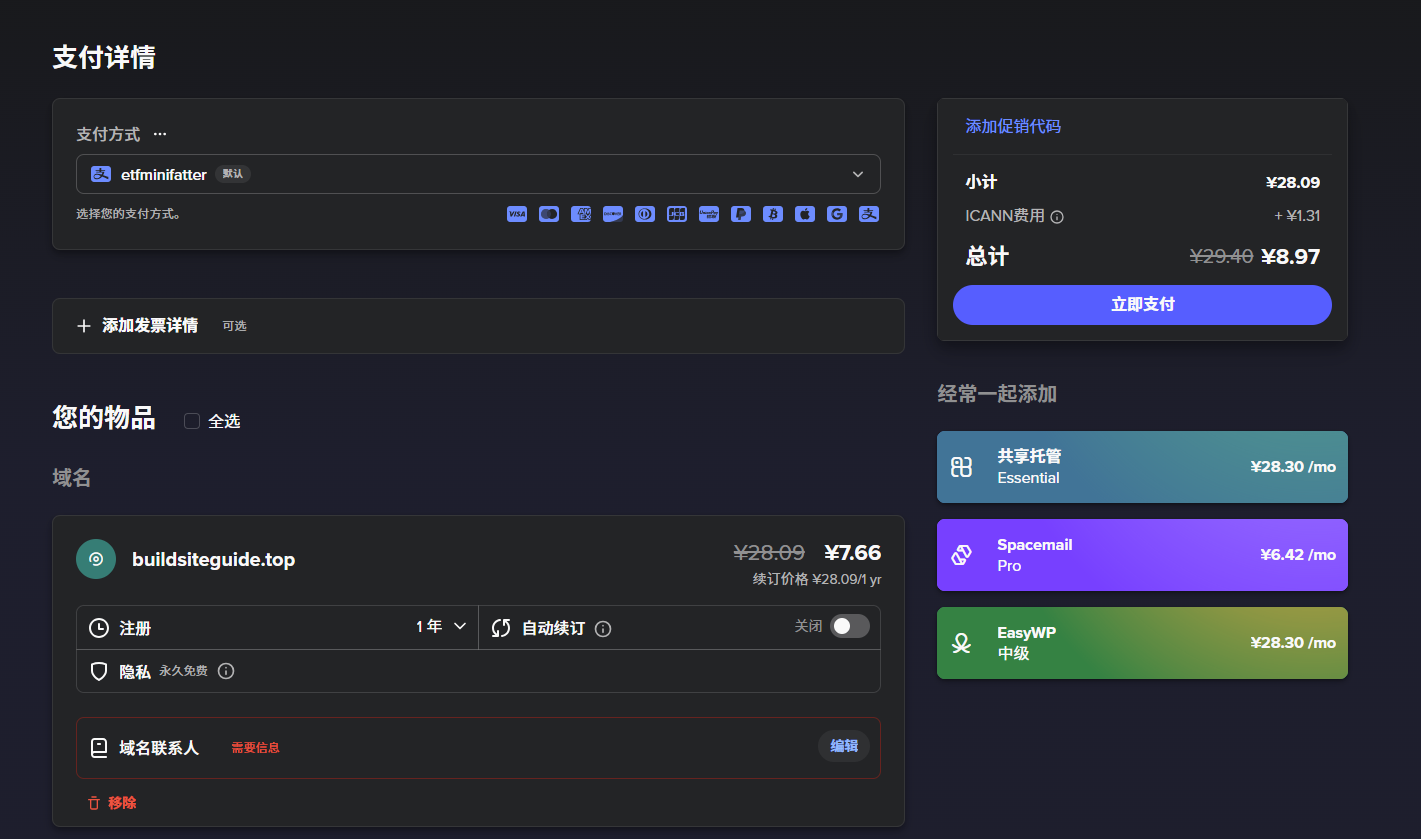Click the Apple Pay icon

805,214
